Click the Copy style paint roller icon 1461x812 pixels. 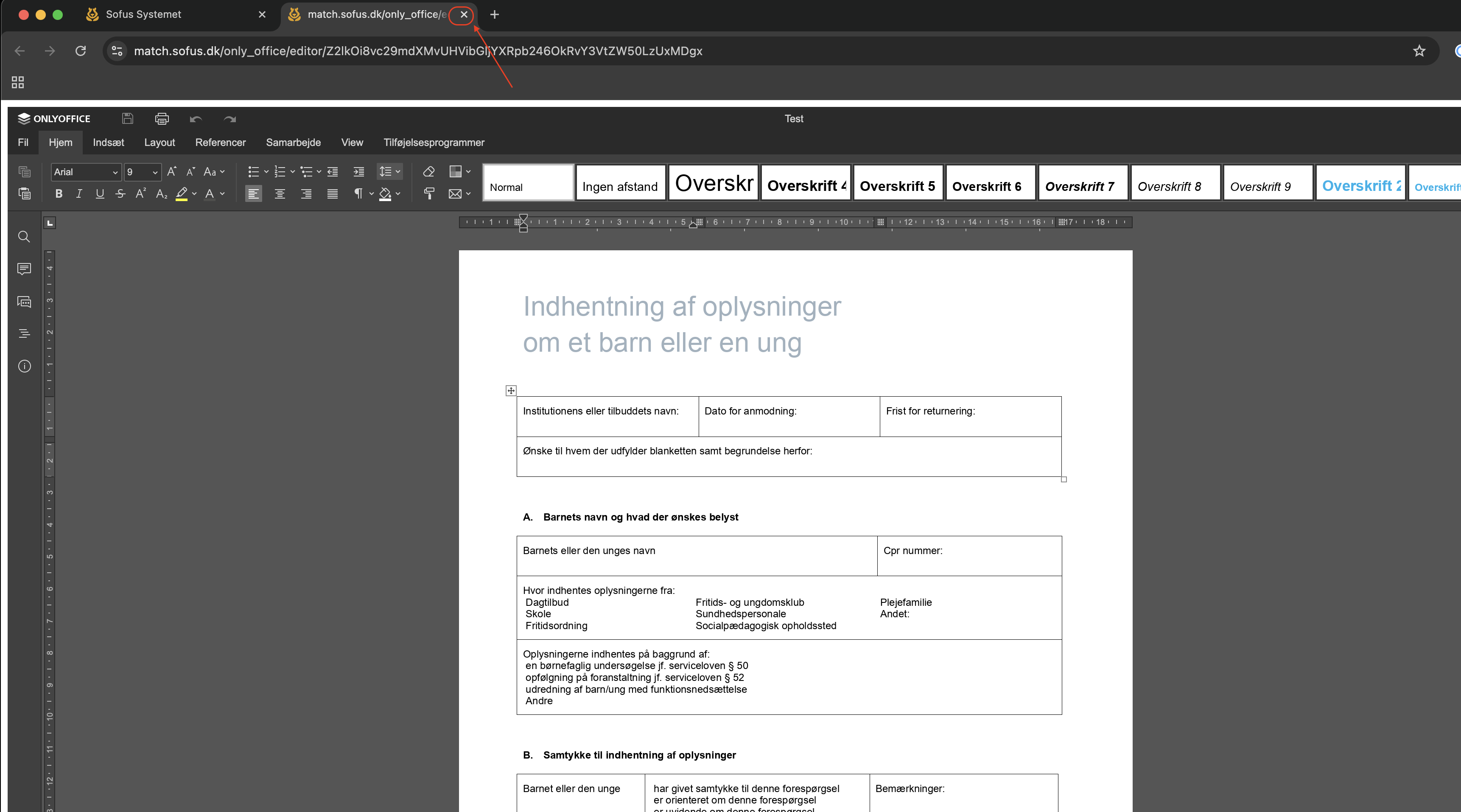click(429, 194)
